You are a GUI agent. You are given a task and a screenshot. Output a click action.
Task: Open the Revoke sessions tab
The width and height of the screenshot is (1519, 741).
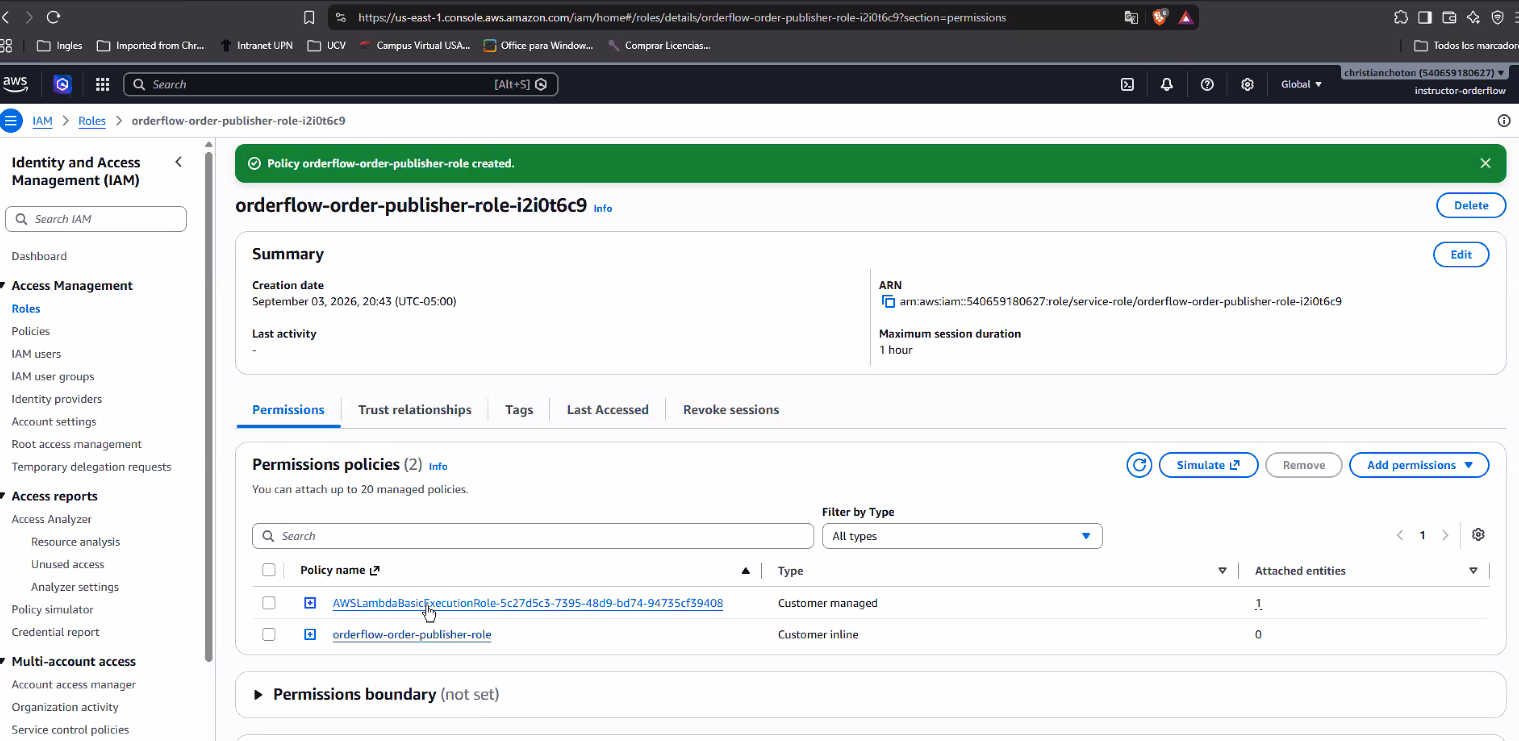coord(731,410)
